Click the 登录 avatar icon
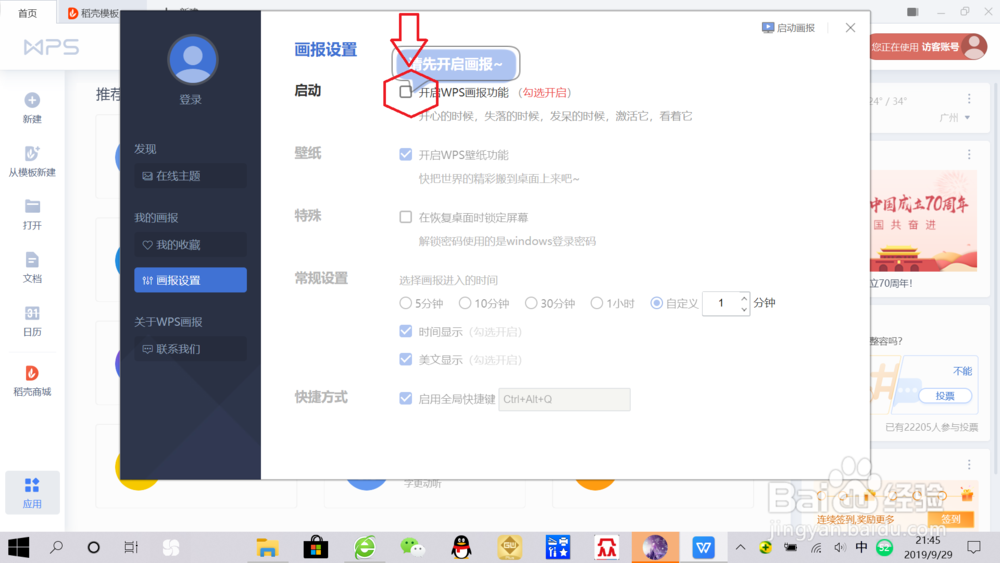Screen dimensions: 1000x563 tap(193, 59)
